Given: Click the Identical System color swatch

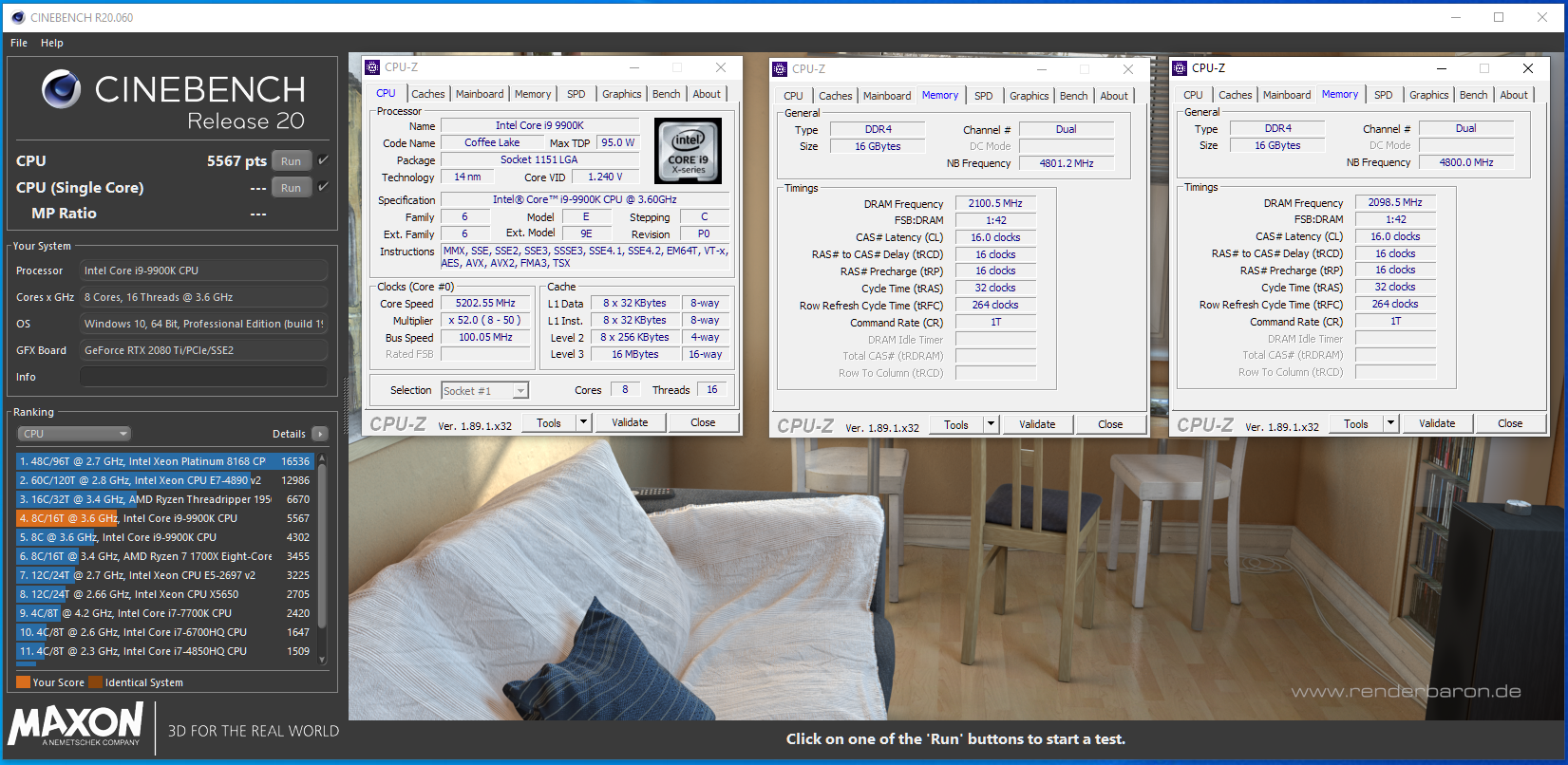Looking at the screenshot, I should point(95,681).
